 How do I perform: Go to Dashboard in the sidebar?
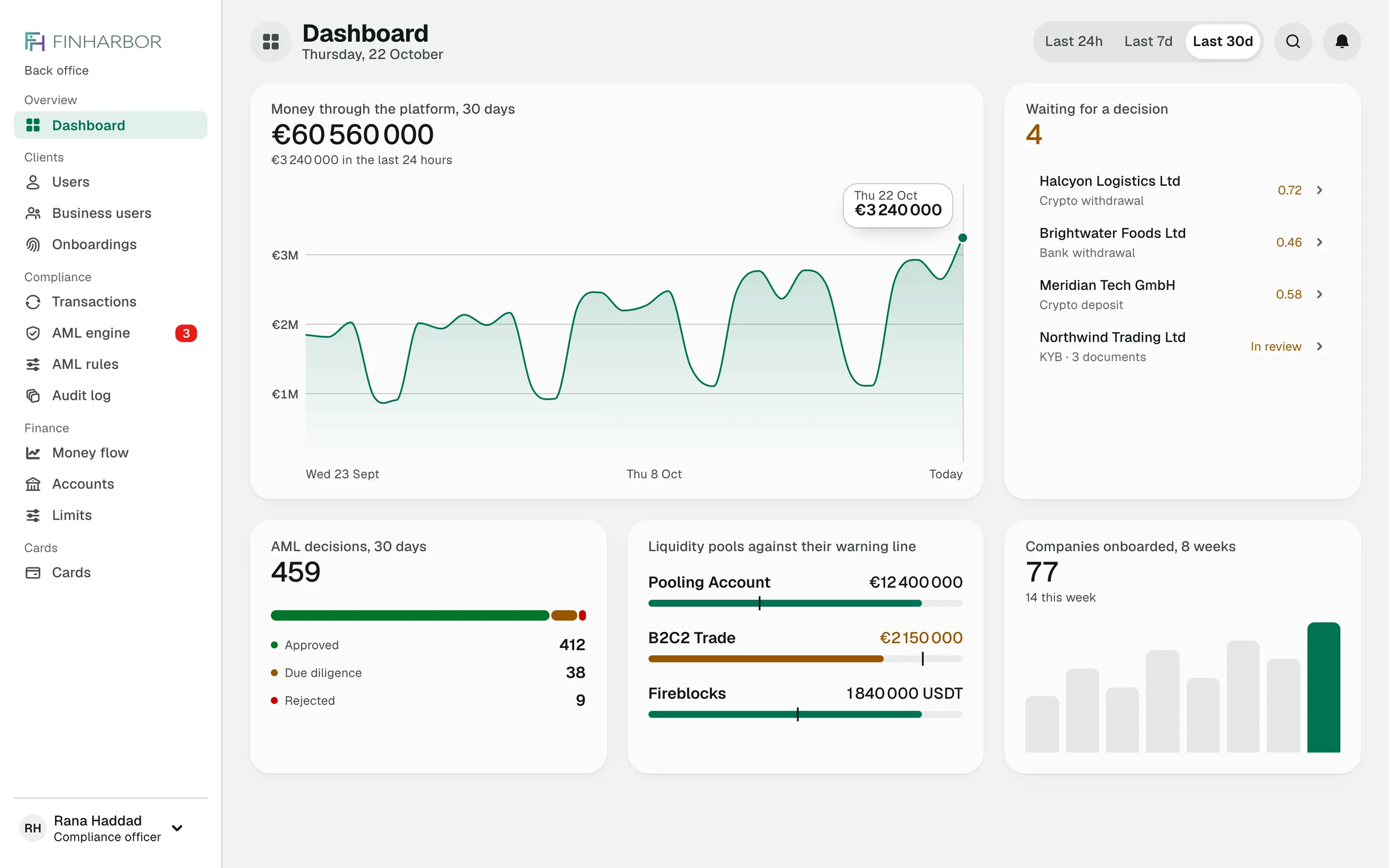click(111, 125)
